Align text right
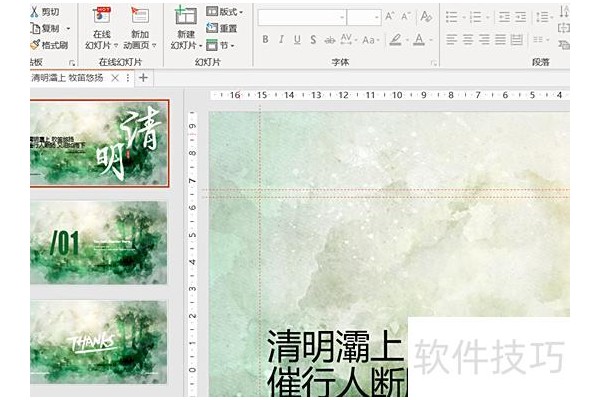This screenshot has height=400, width=600. pos(484,39)
